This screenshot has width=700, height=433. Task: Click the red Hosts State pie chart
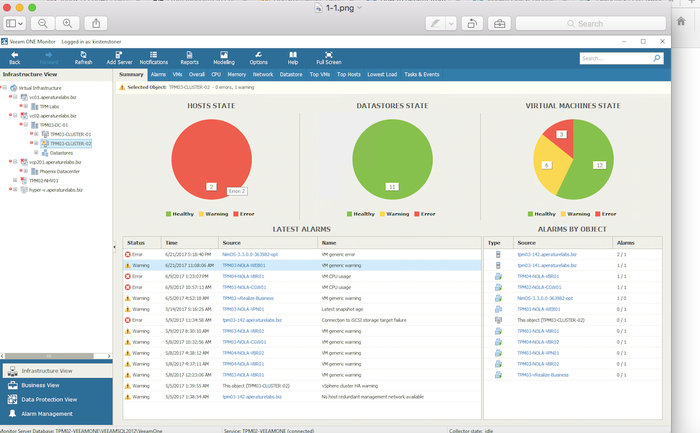coord(210,155)
